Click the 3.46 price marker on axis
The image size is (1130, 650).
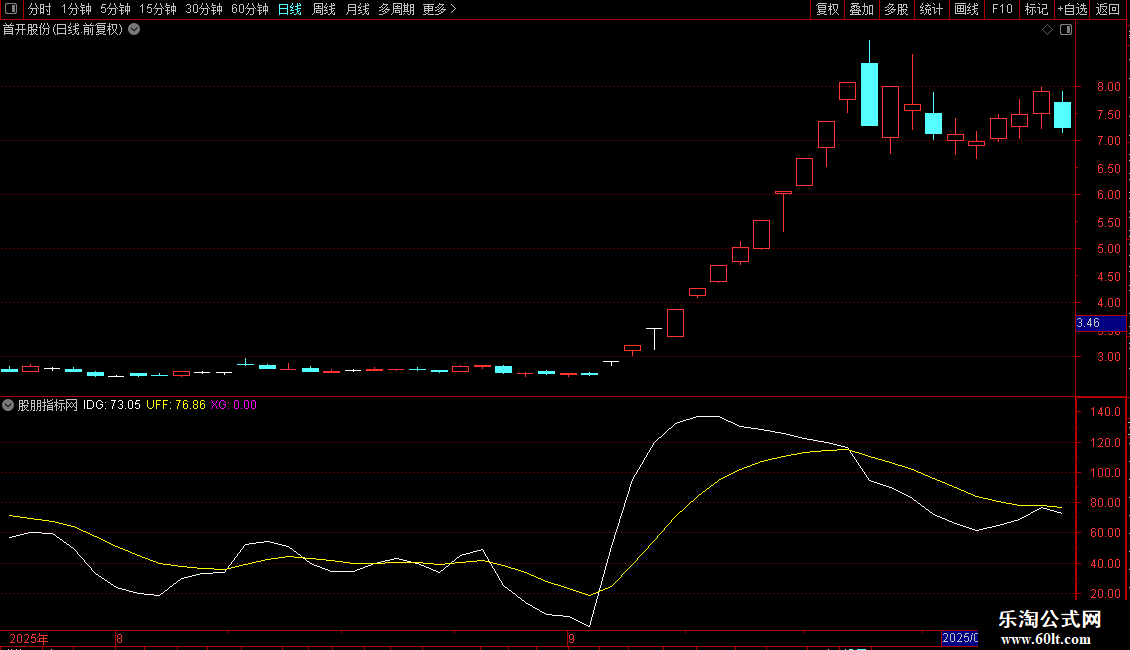1100,323
